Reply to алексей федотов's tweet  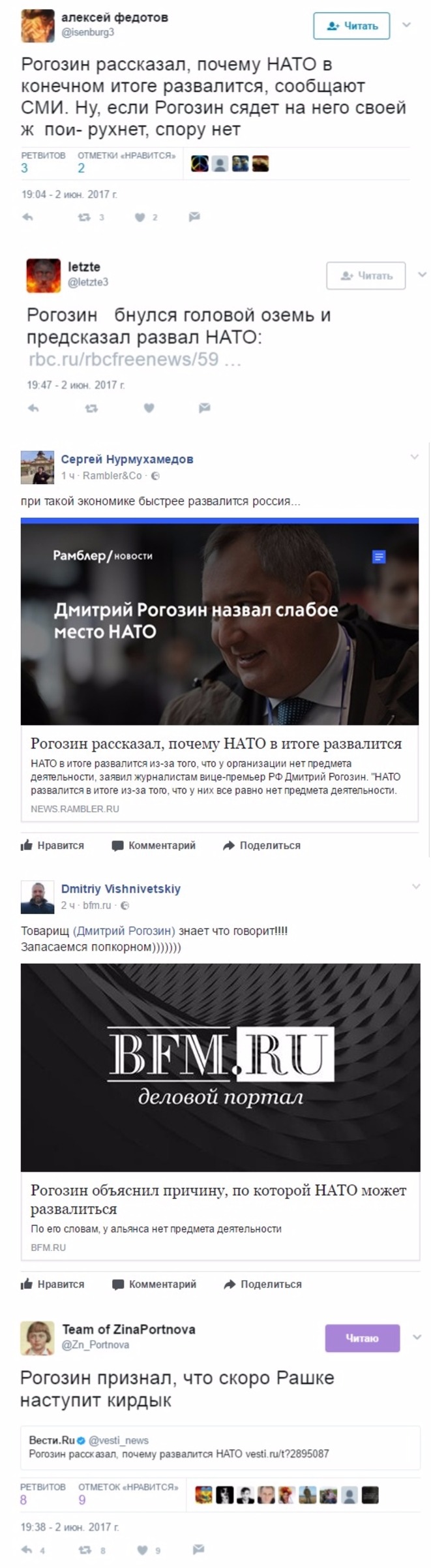click(27, 217)
